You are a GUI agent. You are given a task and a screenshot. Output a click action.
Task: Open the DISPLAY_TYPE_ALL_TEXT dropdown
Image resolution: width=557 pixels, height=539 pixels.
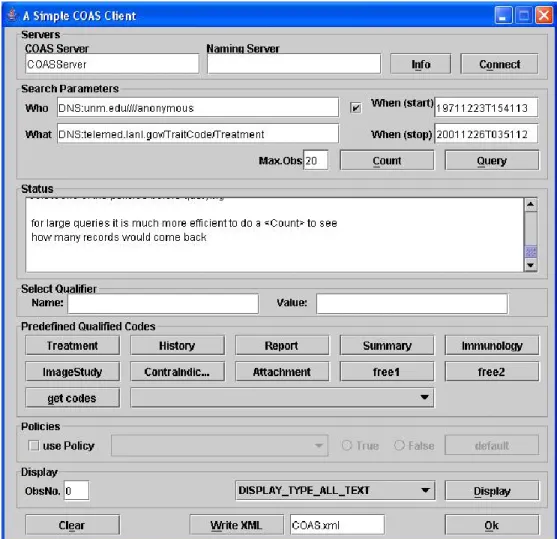tap(335, 491)
